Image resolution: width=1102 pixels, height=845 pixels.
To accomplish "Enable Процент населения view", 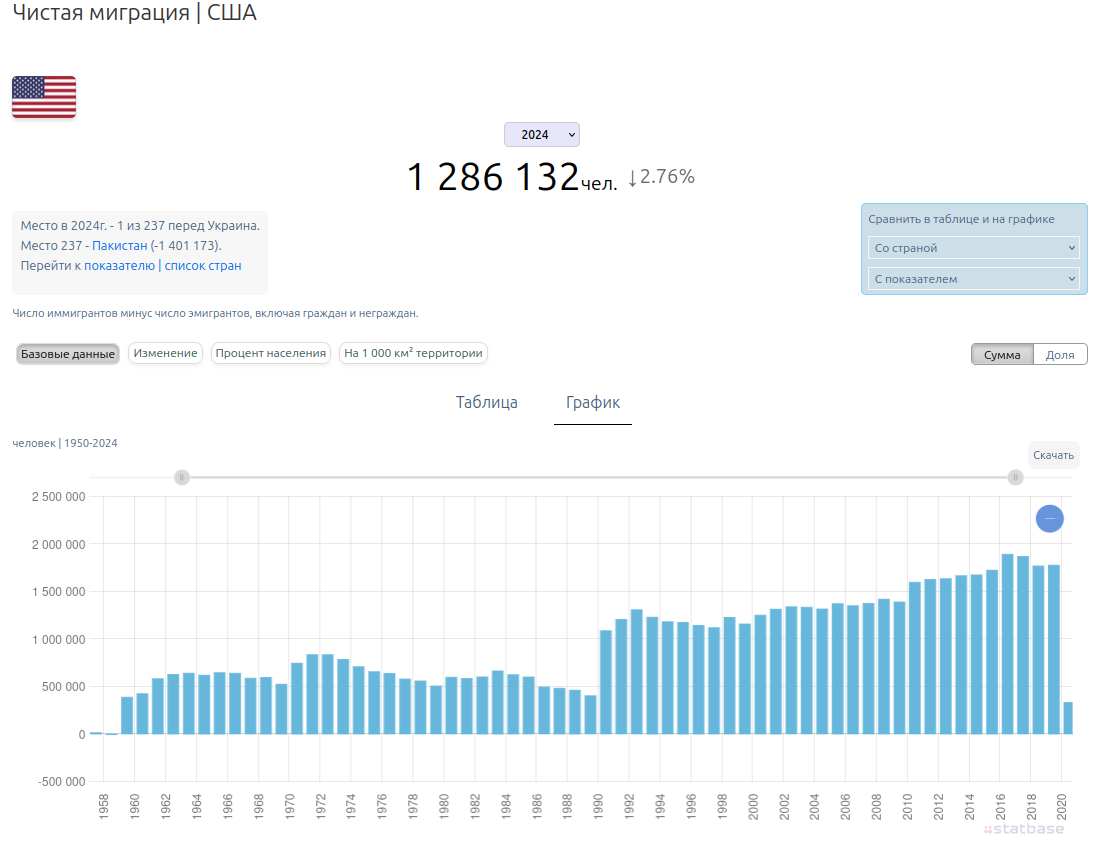I will tap(270, 353).
